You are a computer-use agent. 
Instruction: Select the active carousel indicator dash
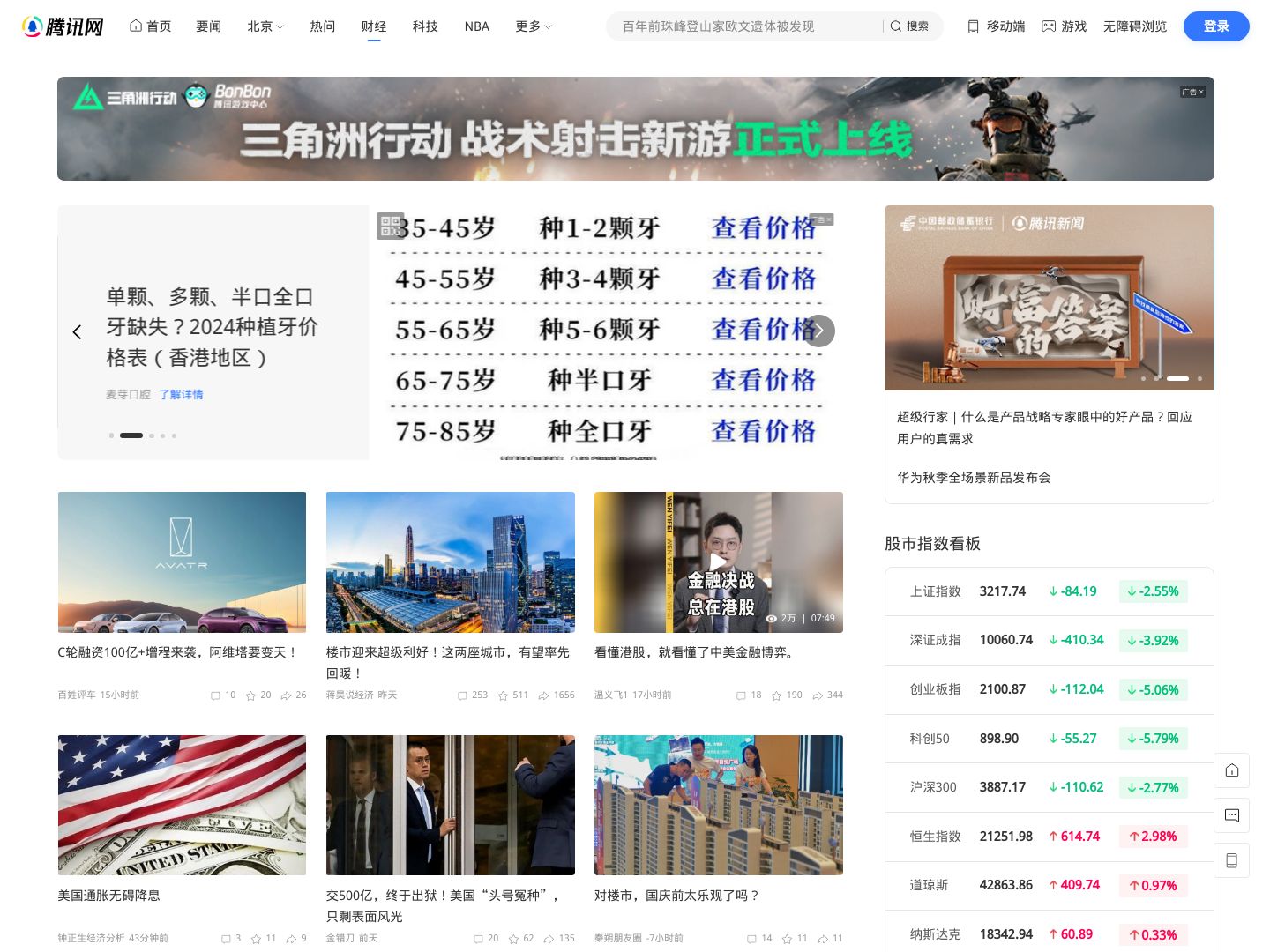(131, 435)
